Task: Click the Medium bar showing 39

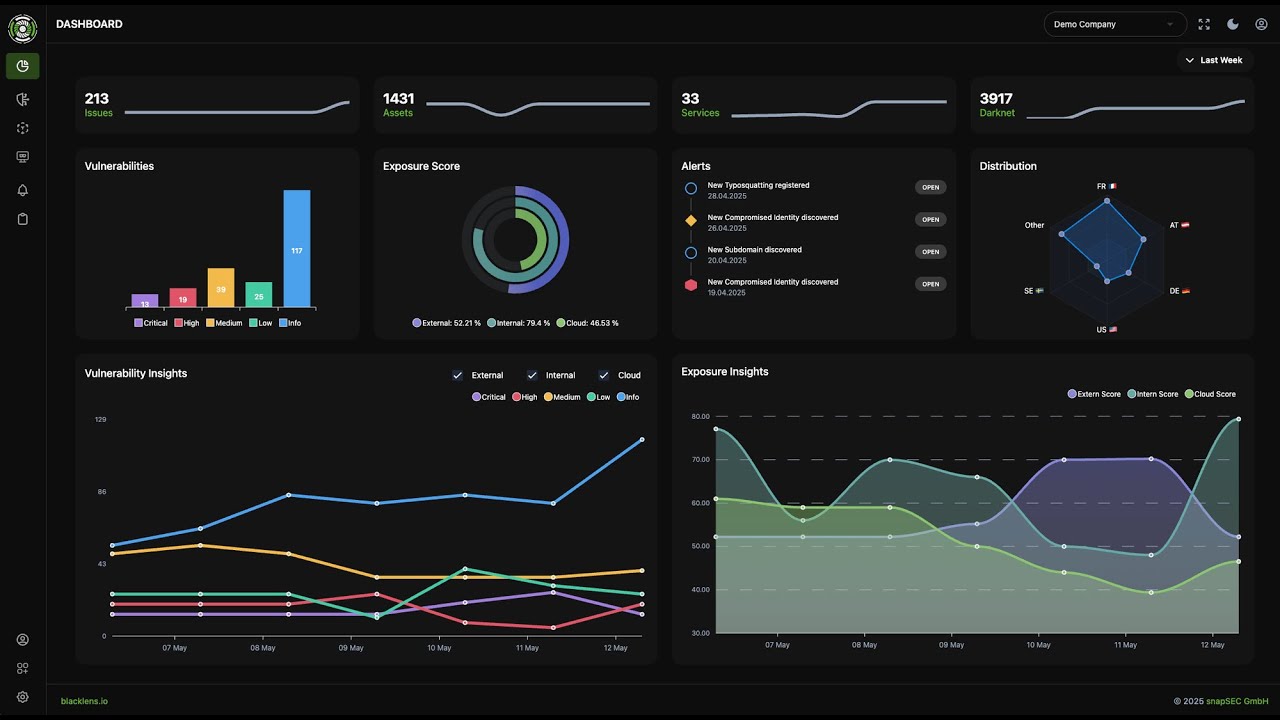Action: click(x=221, y=287)
